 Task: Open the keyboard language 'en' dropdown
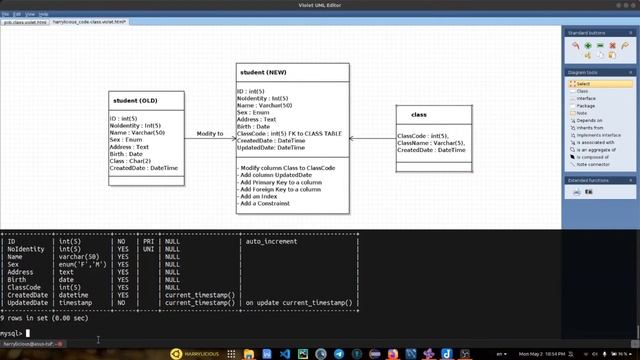click(x=502, y=354)
